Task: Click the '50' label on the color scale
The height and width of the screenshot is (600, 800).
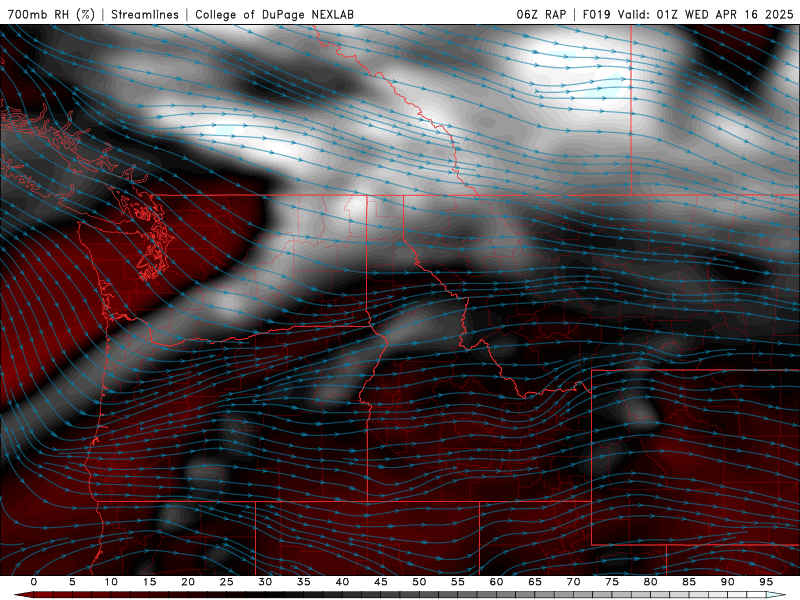Action: [x=419, y=582]
